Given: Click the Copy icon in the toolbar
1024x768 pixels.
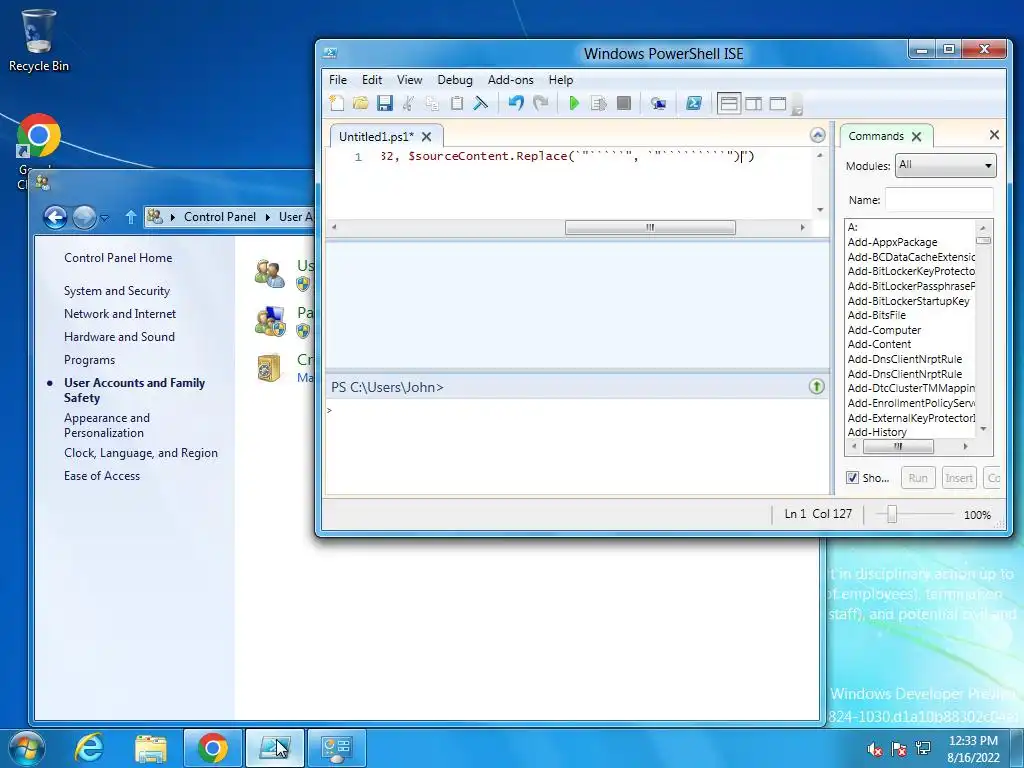Looking at the screenshot, I should (432, 103).
